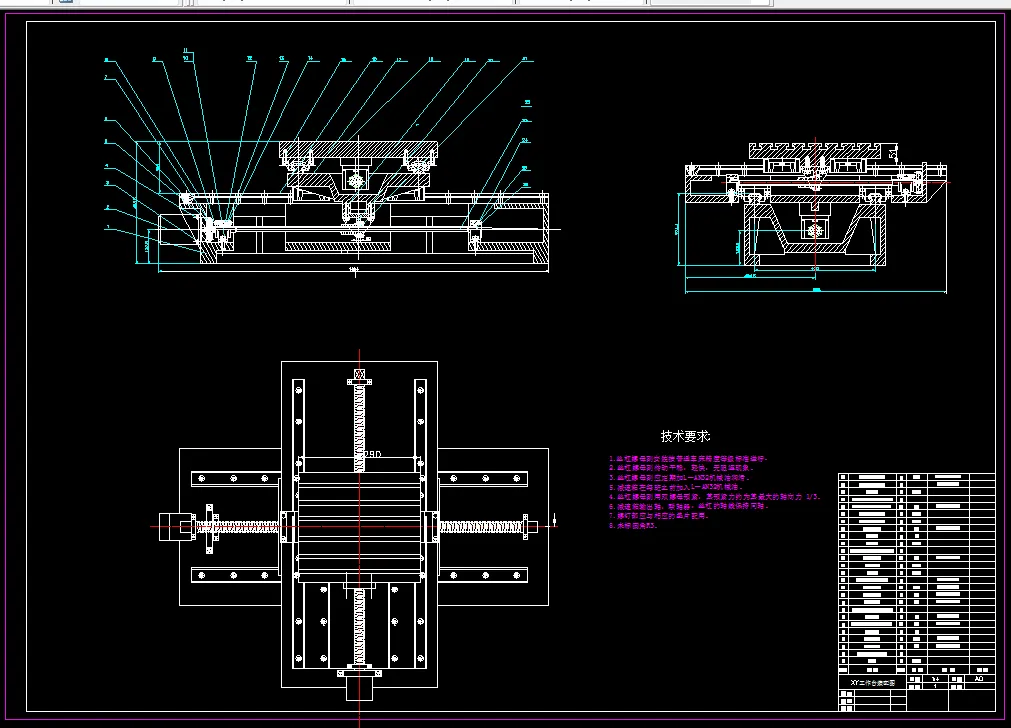Pick the motor block on the horizontal lead screw's left end
The width and height of the screenshot is (1011, 728).
tap(177, 527)
